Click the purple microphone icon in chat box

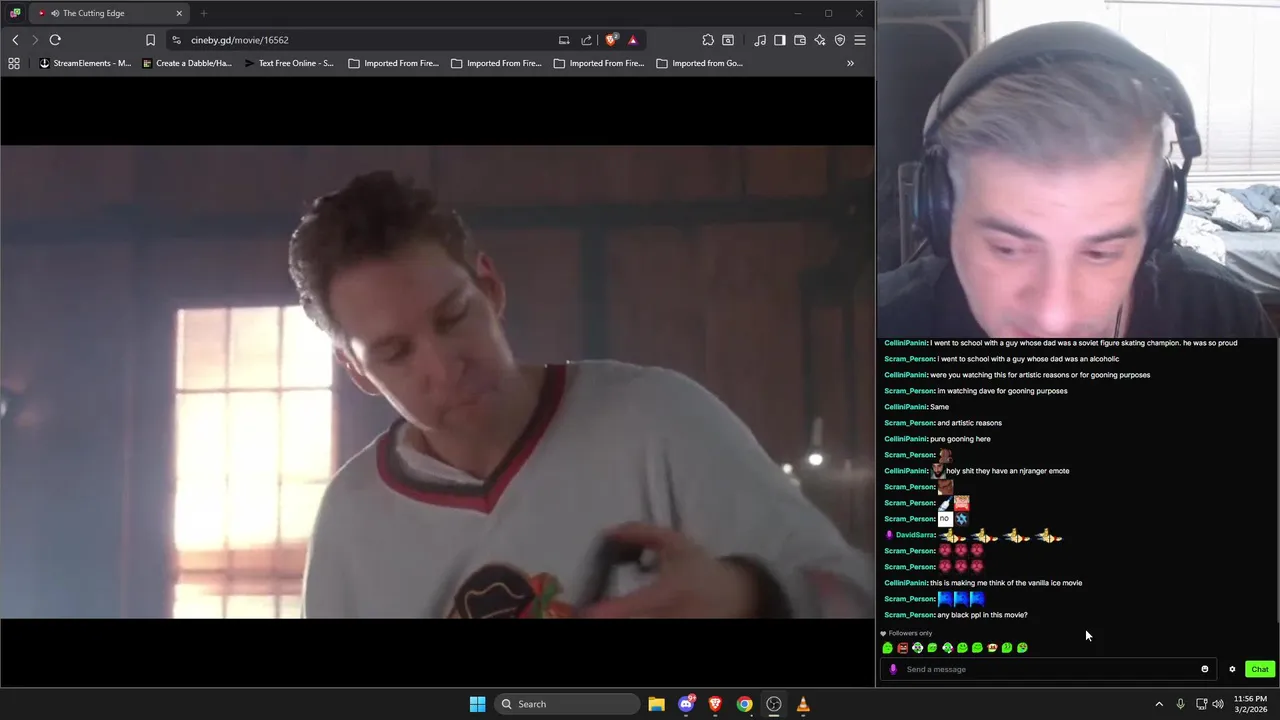point(893,669)
